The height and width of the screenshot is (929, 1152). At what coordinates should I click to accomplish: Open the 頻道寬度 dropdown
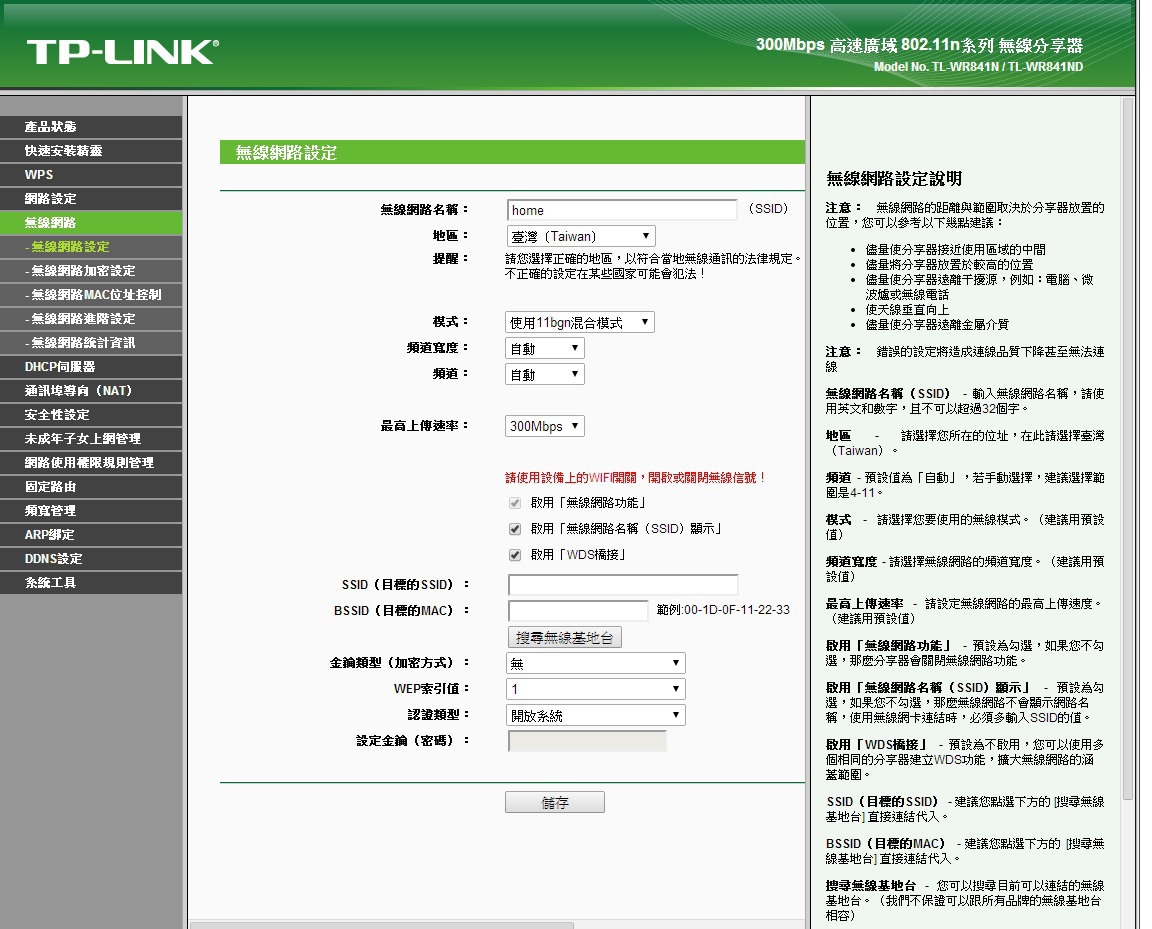pos(545,348)
